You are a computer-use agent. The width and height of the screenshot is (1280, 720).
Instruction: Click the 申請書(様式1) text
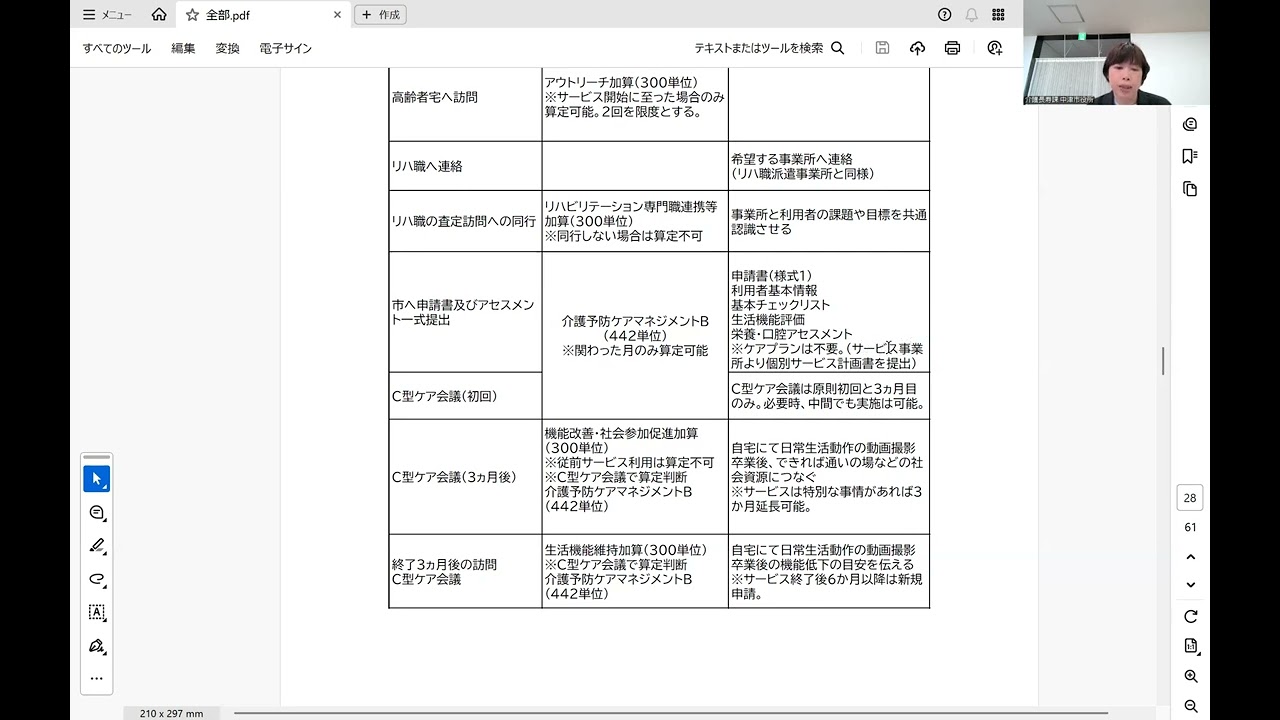click(772, 276)
